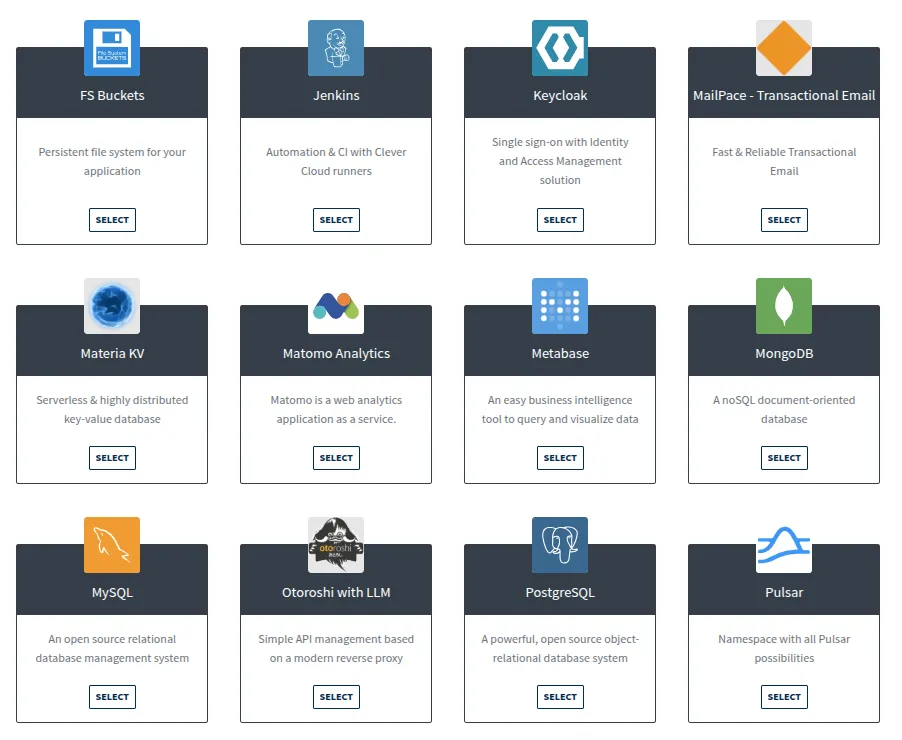The width and height of the screenshot is (902, 740).
Task: Click the 'FS Buckets' card title
Action: tap(112, 96)
